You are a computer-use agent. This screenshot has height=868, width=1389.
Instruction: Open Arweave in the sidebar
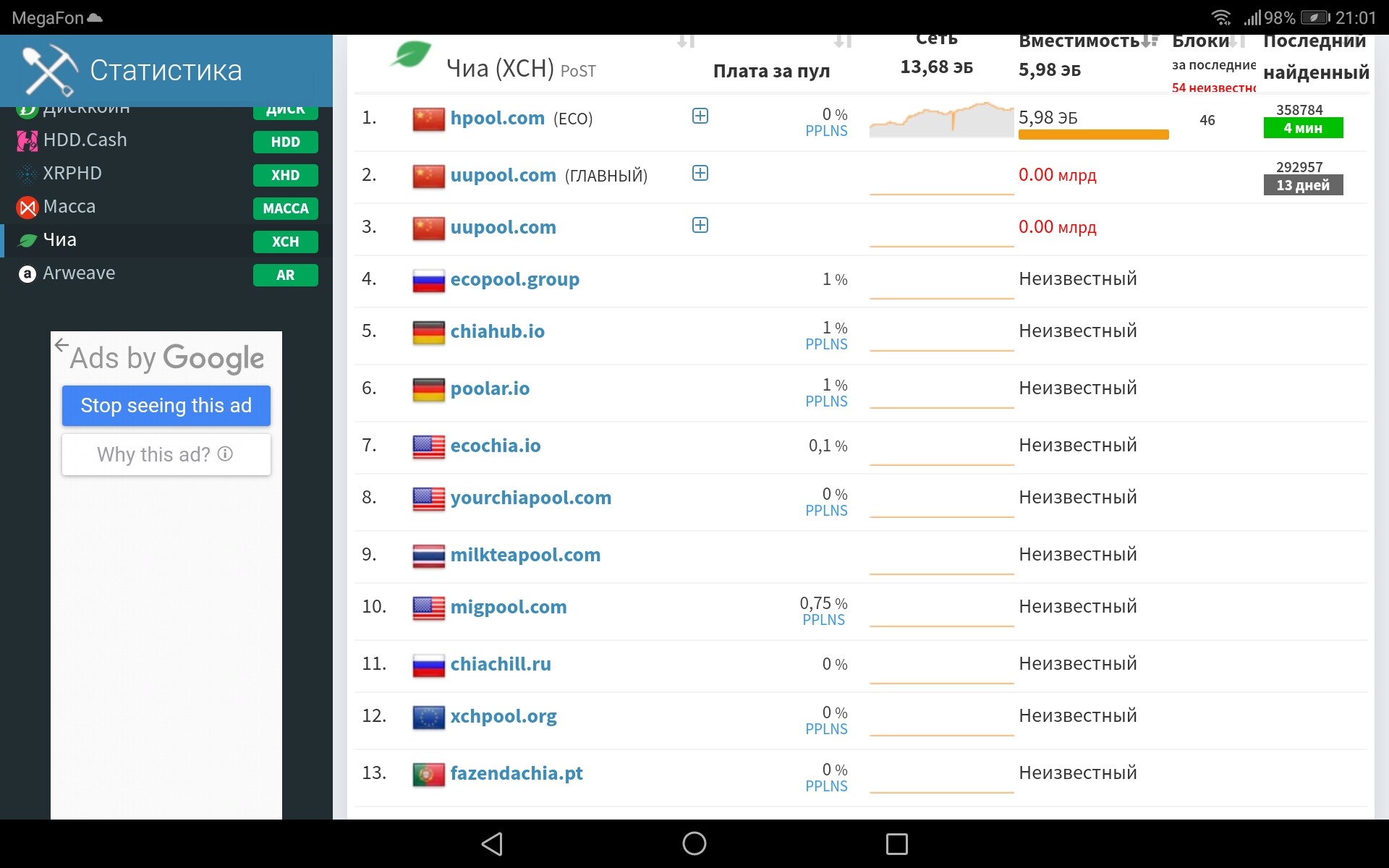(166, 273)
